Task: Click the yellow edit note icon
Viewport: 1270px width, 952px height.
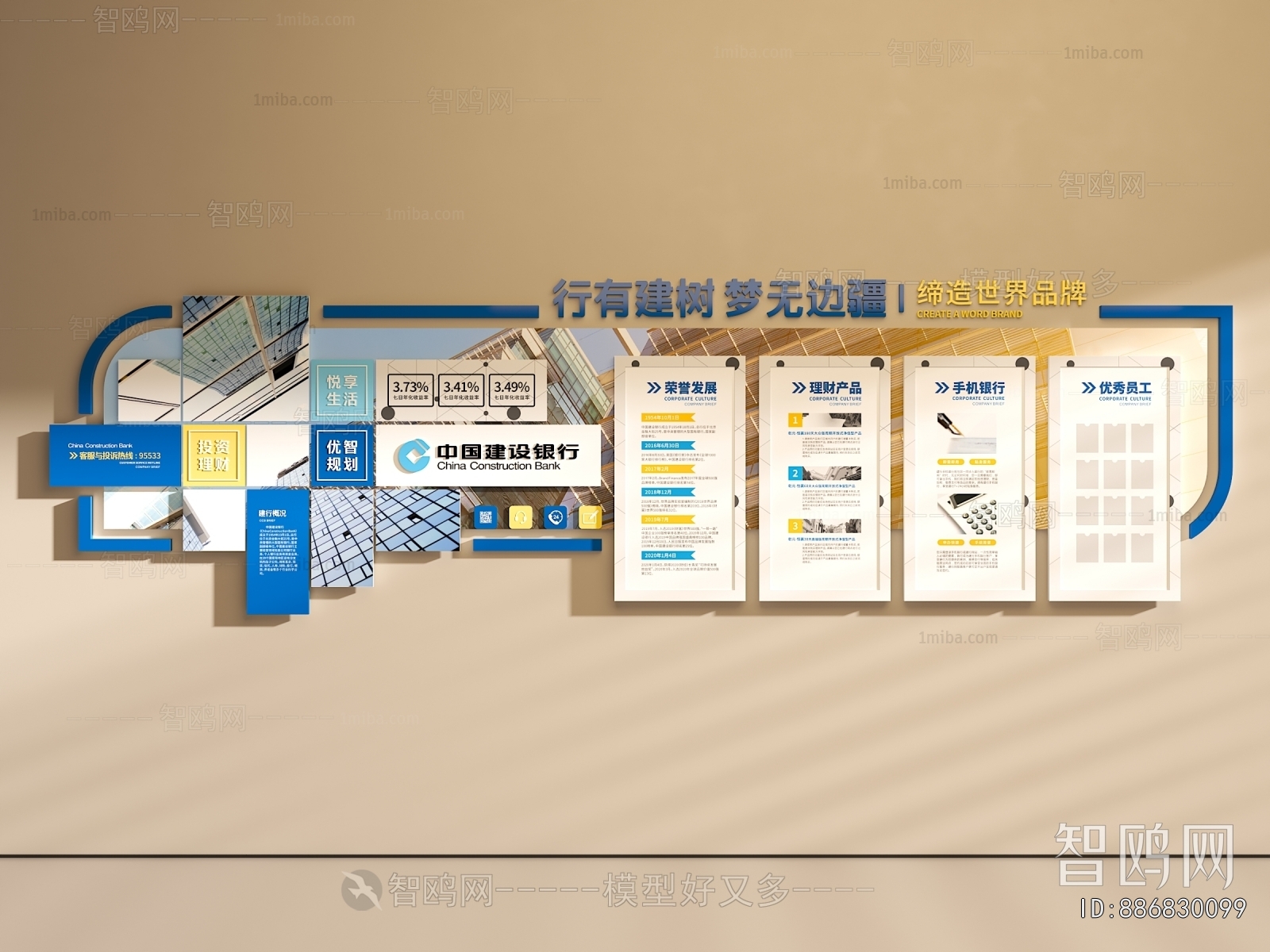Action: (x=590, y=518)
